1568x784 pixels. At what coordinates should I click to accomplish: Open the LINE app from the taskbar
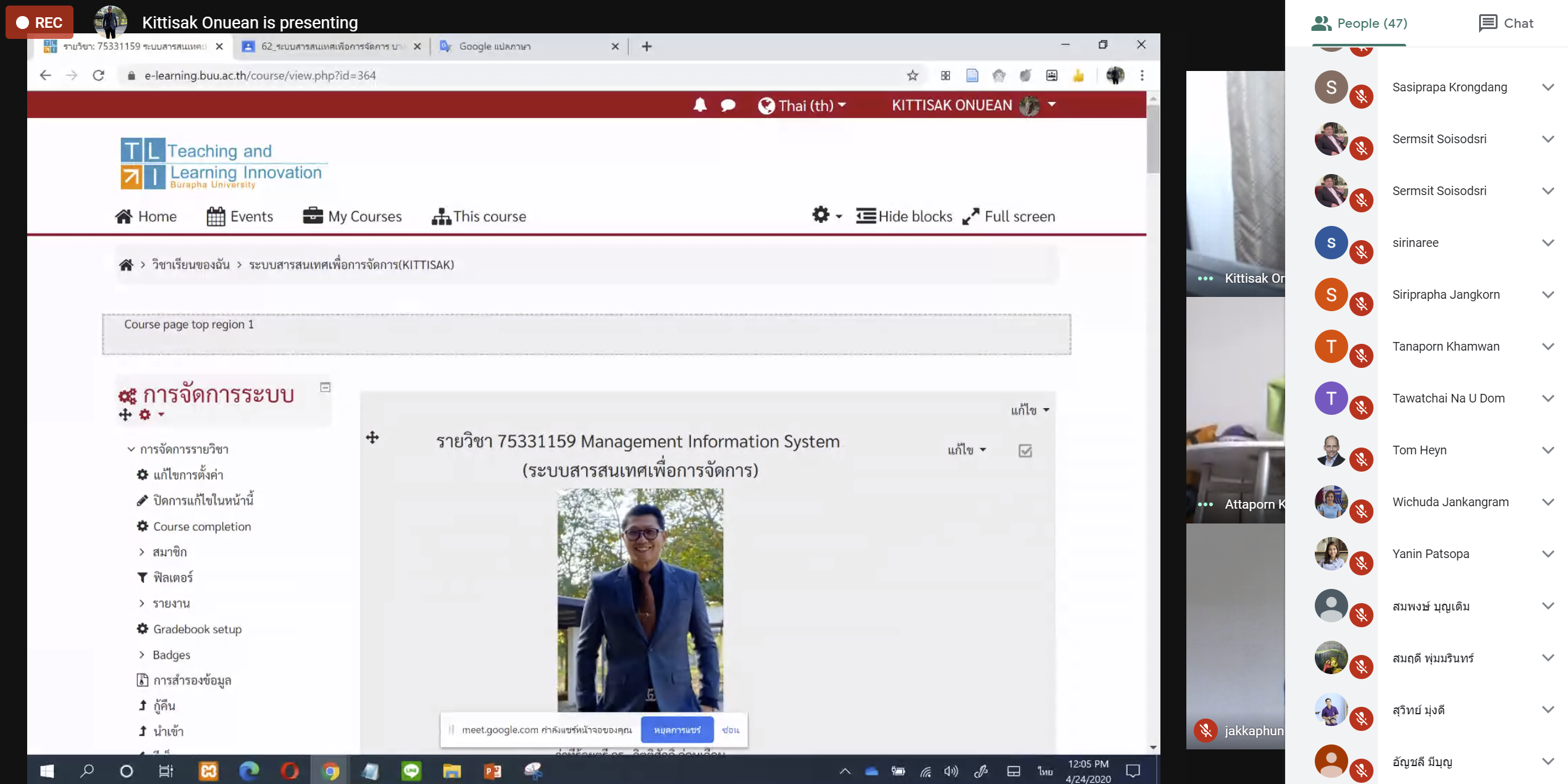pyautogui.click(x=411, y=770)
